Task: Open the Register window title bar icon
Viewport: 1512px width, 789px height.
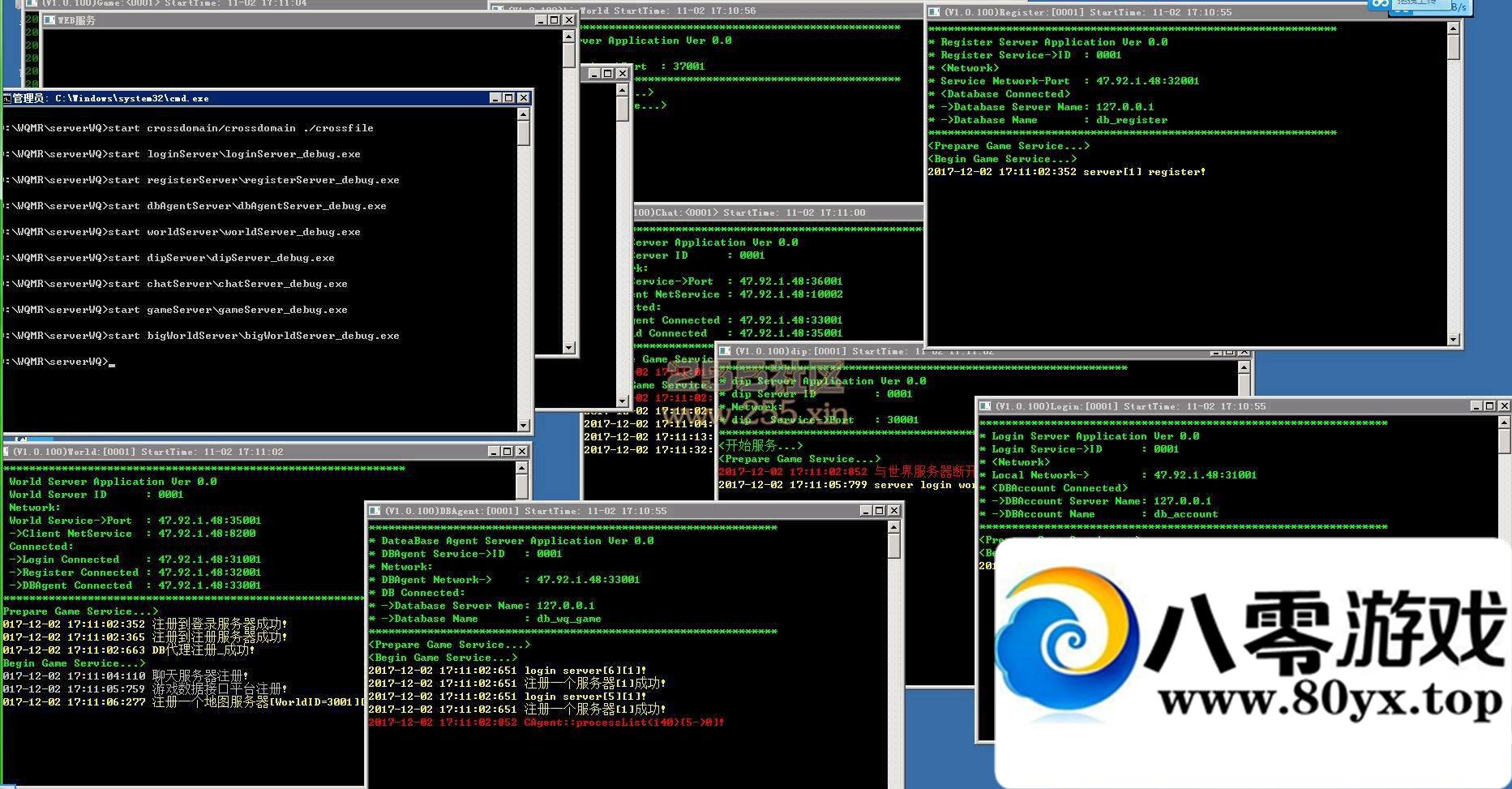Action: click(x=934, y=12)
